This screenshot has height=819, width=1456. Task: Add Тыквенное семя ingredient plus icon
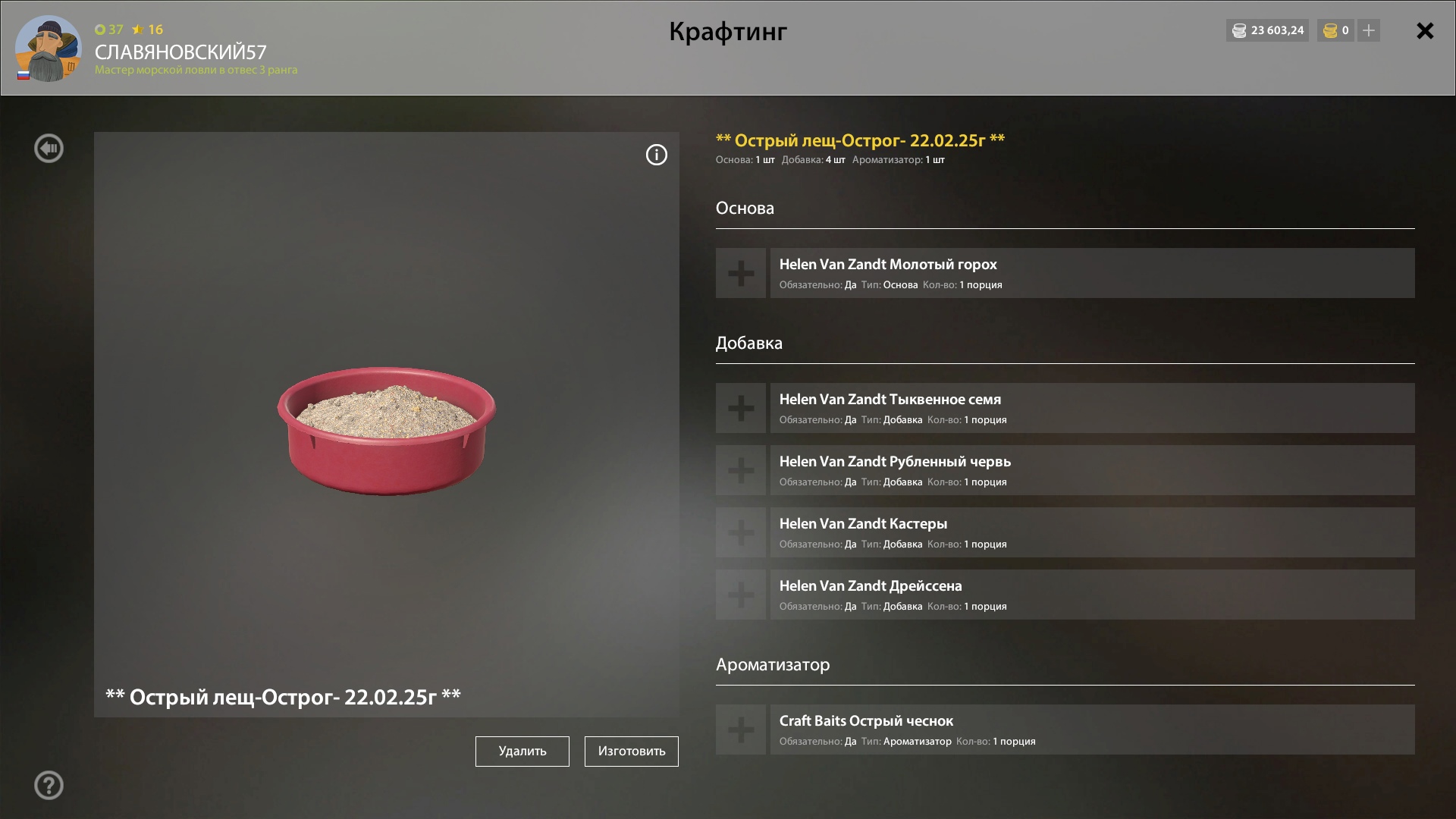741,408
